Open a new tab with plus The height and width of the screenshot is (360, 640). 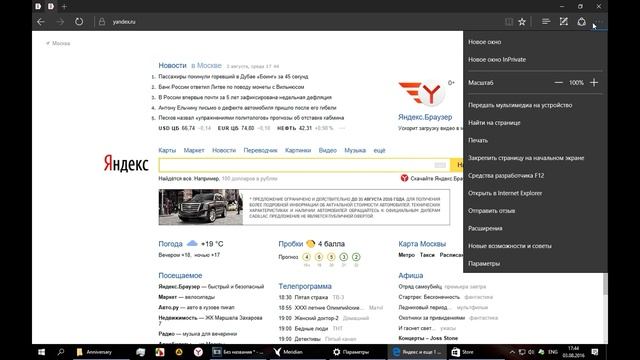(64, 7)
